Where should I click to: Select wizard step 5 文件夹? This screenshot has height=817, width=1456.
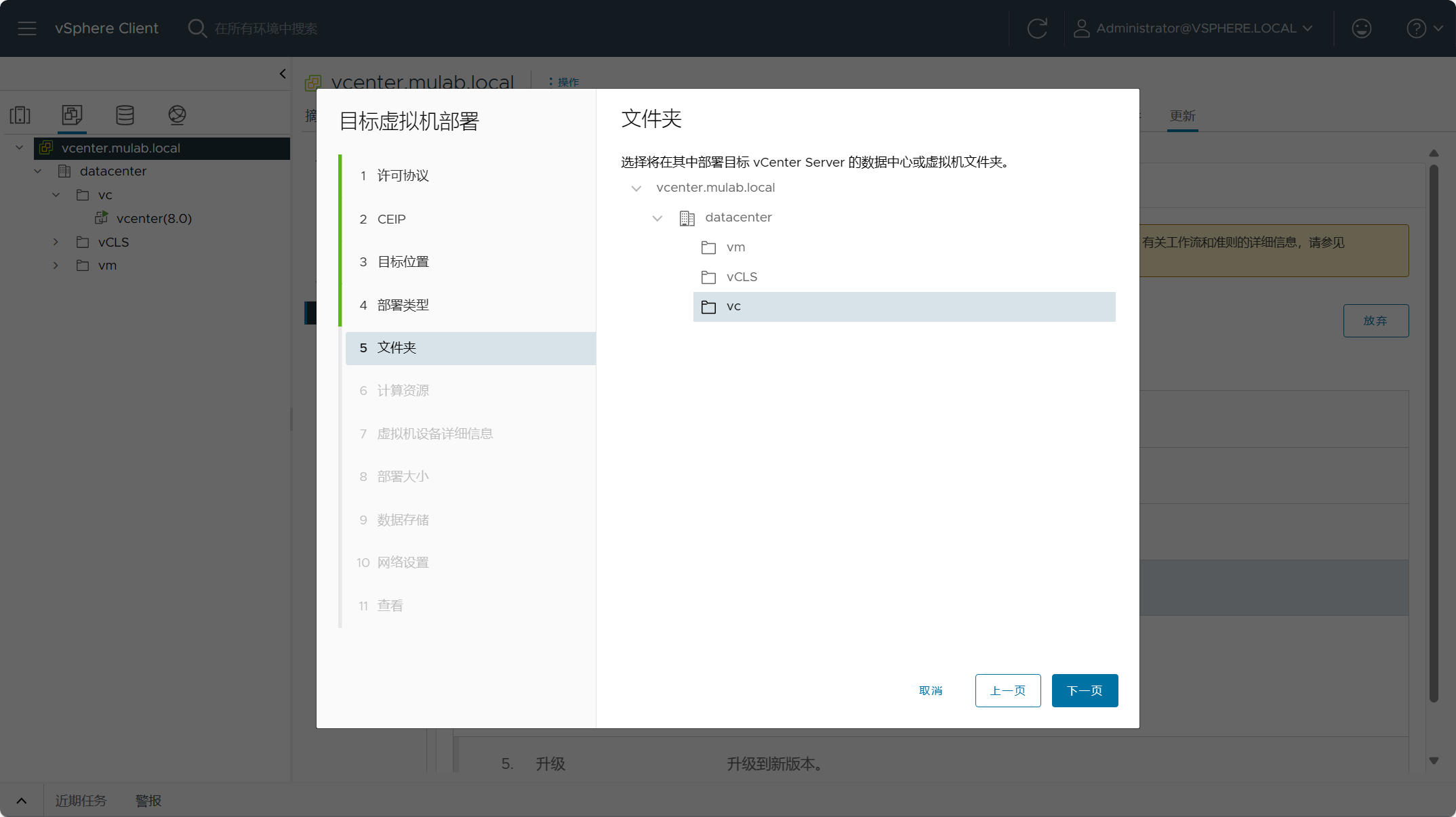[470, 348]
